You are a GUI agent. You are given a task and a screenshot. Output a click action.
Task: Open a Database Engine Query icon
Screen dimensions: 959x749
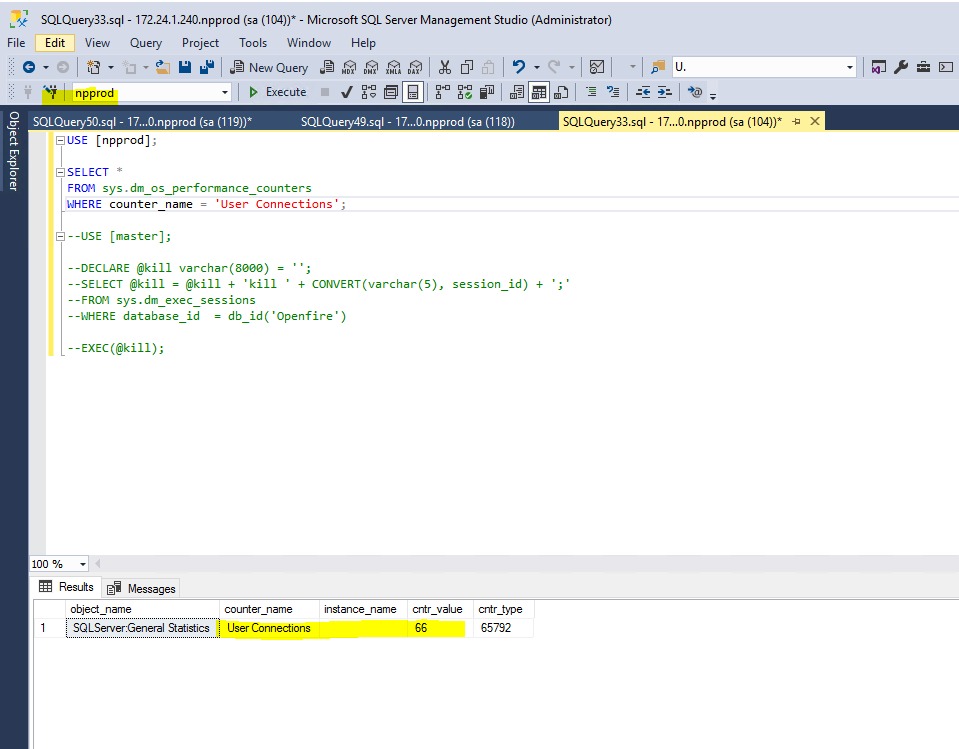click(x=327, y=67)
